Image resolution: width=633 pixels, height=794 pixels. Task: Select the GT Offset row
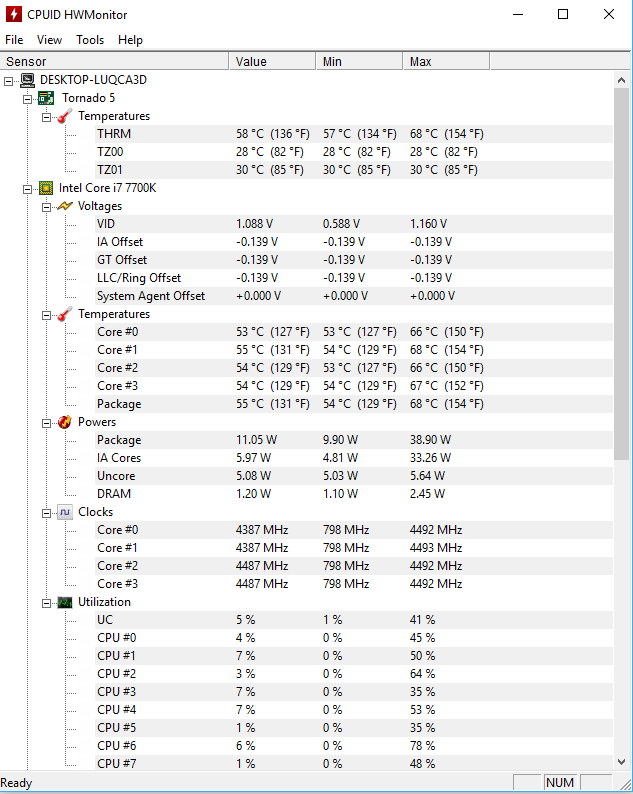point(354,260)
